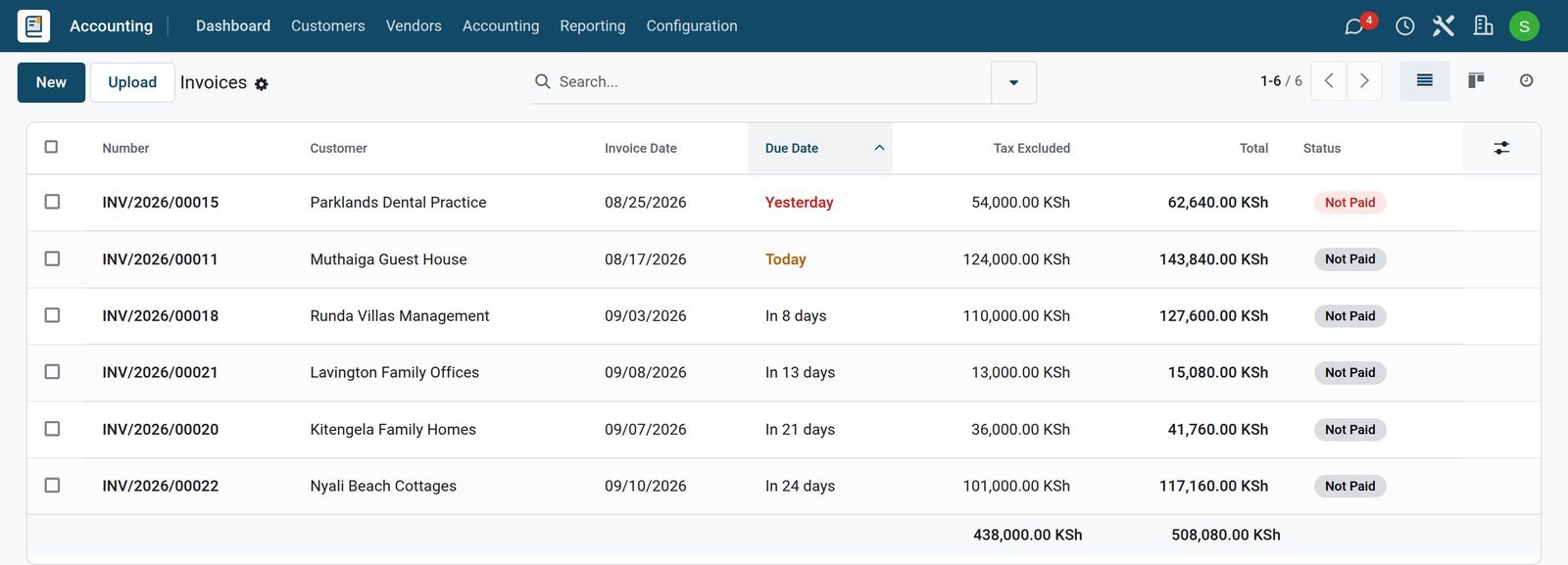The width and height of the screenshot is (1568, 565).
Task: Sort by the Status column header
Action: click(1322, 148)
